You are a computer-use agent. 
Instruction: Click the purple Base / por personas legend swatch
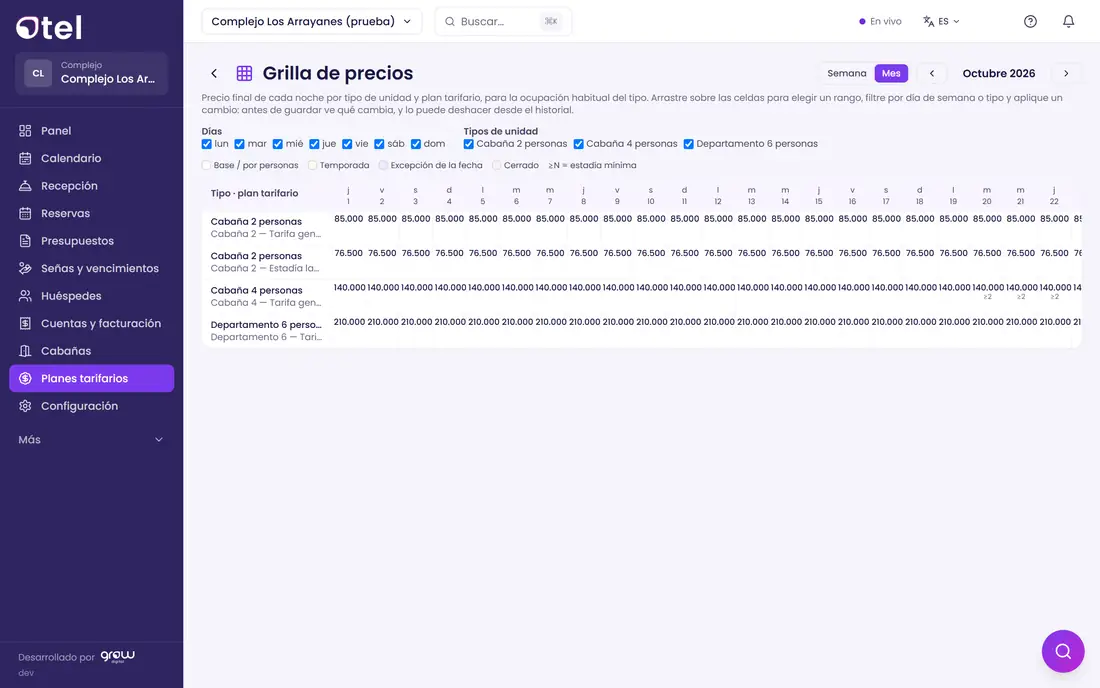206,166
